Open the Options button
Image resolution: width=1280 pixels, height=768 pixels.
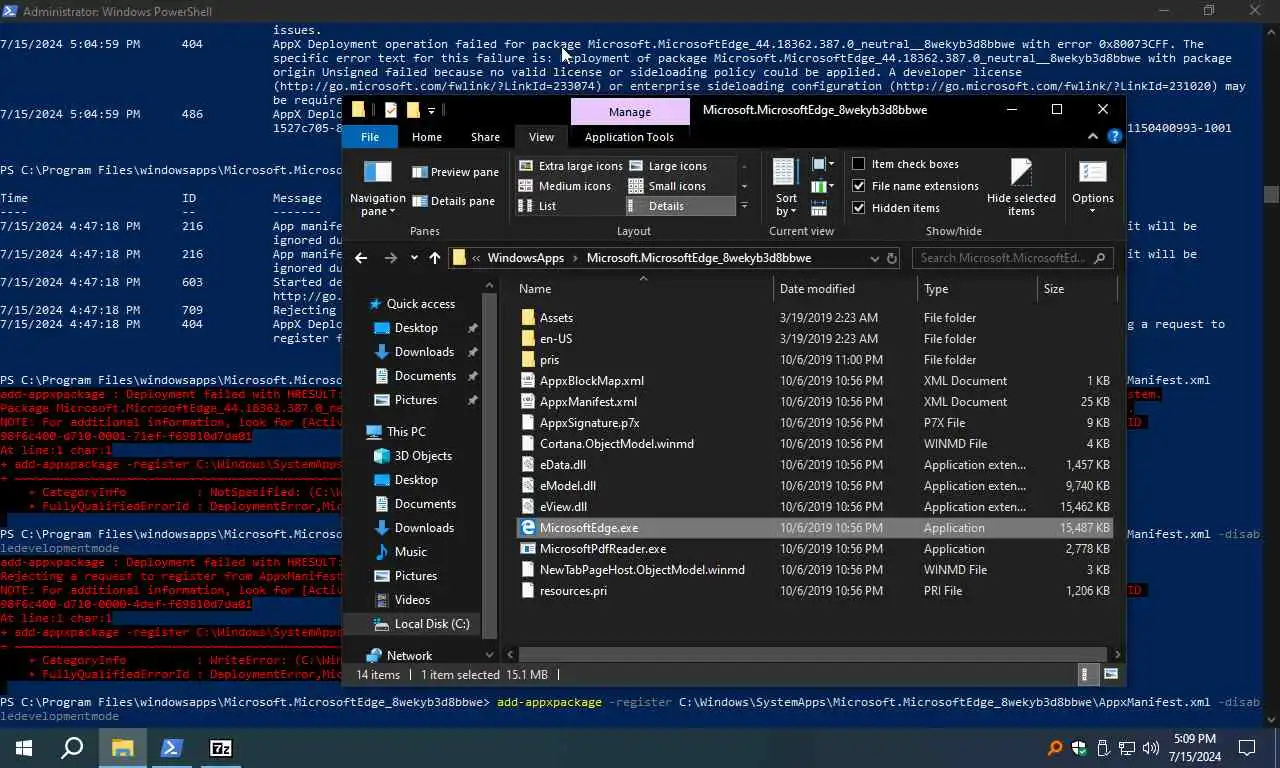1092,187
